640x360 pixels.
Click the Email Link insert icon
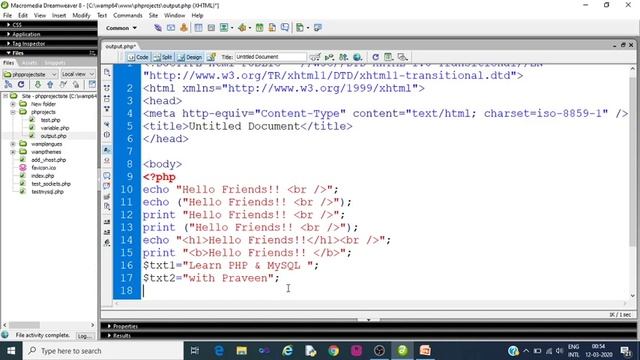171,28
